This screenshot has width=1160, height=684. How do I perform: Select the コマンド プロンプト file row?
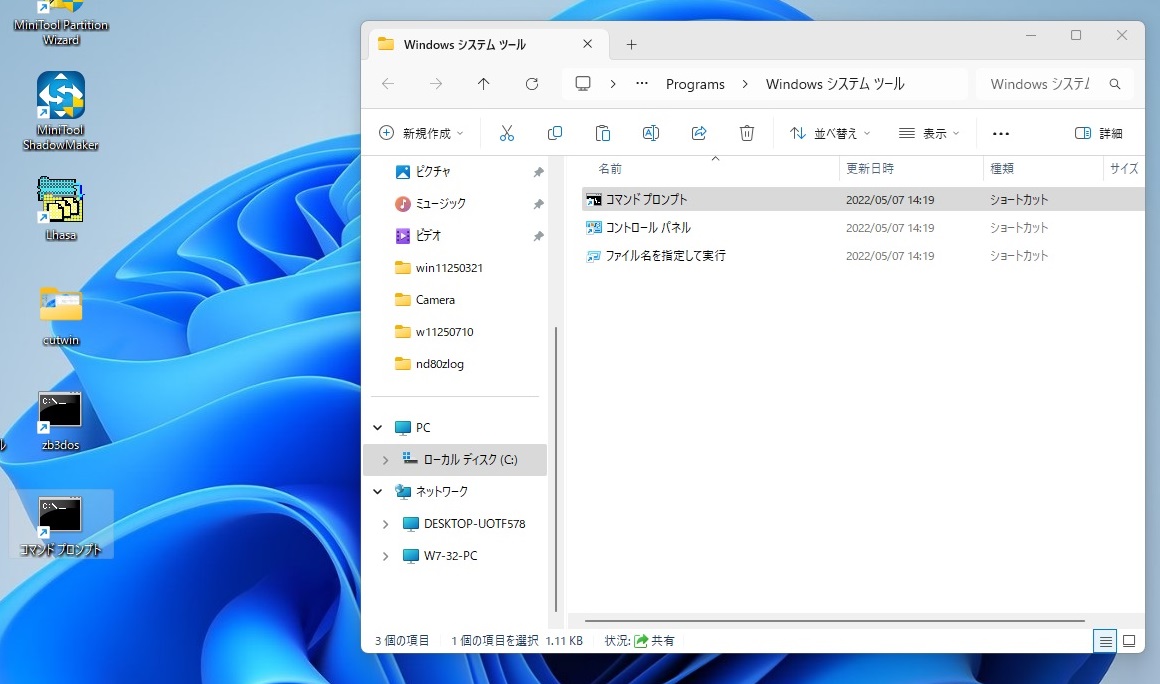click(x=863, y=200)
